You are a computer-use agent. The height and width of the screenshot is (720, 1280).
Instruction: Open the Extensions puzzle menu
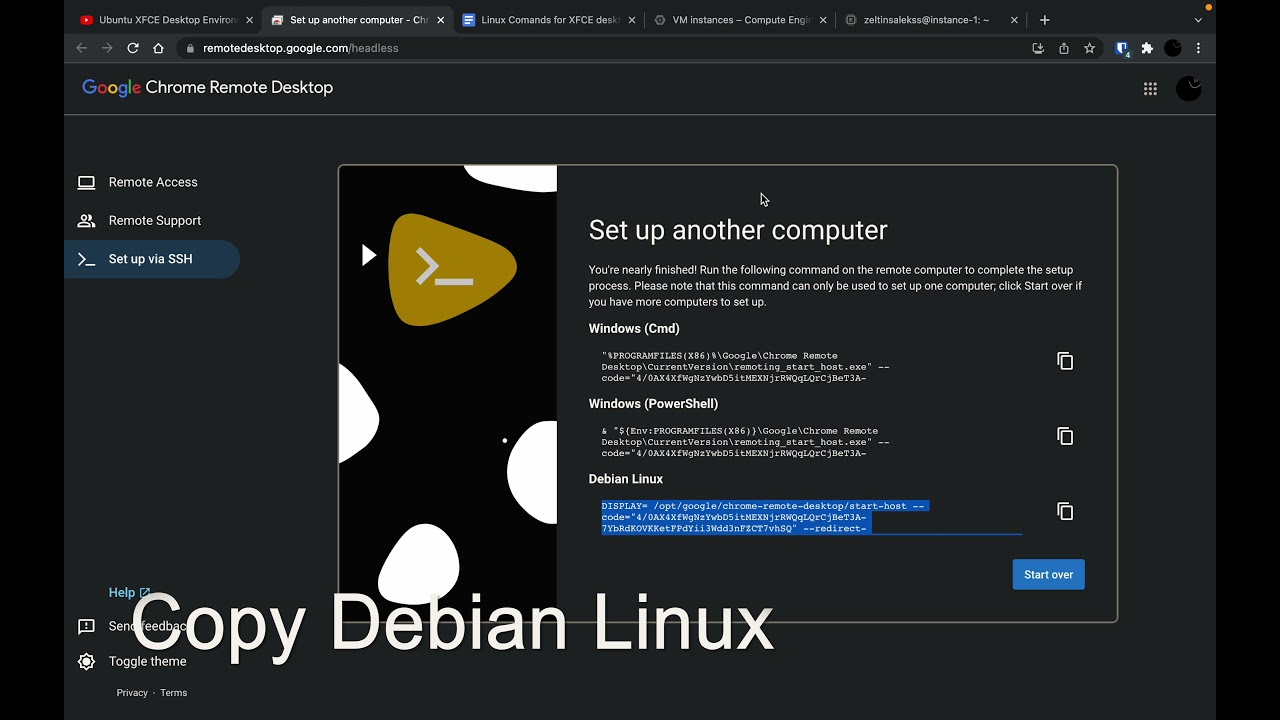click(x=1147, y=48)
